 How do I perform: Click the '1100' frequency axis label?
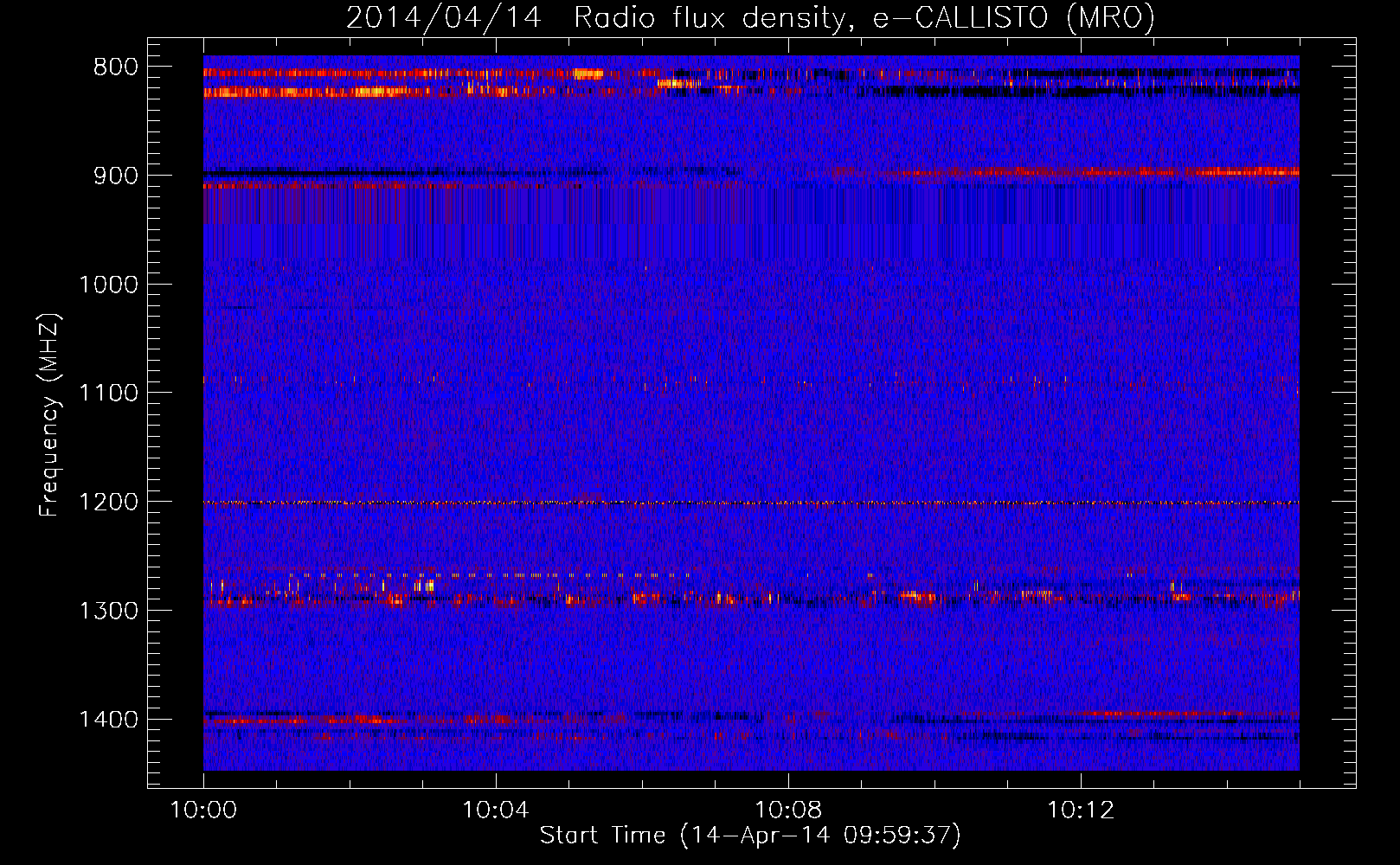(108, 394)
